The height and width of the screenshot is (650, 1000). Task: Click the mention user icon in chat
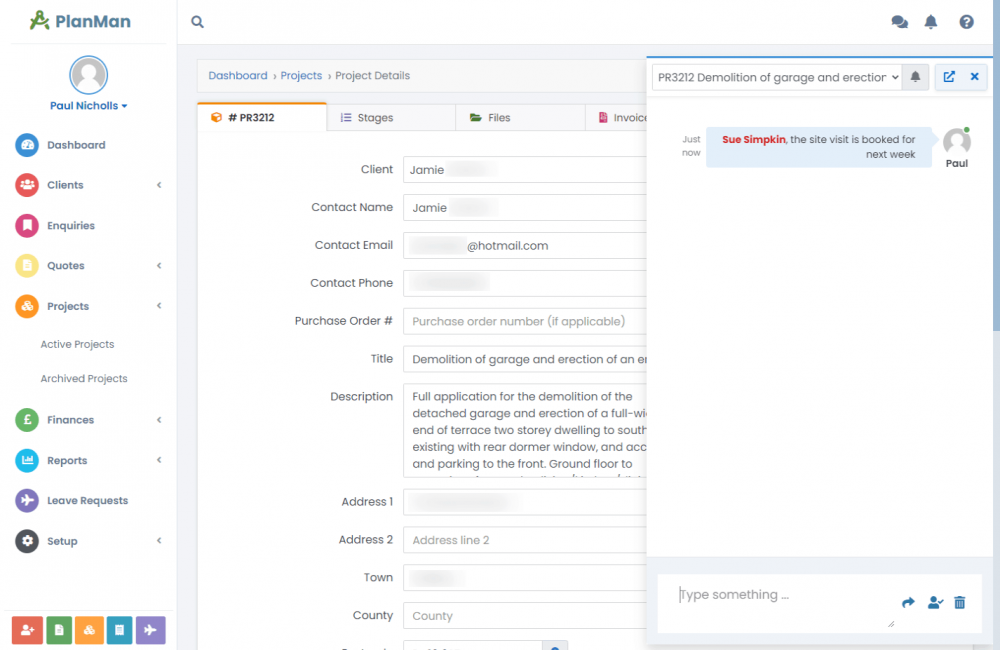(935, 602)
